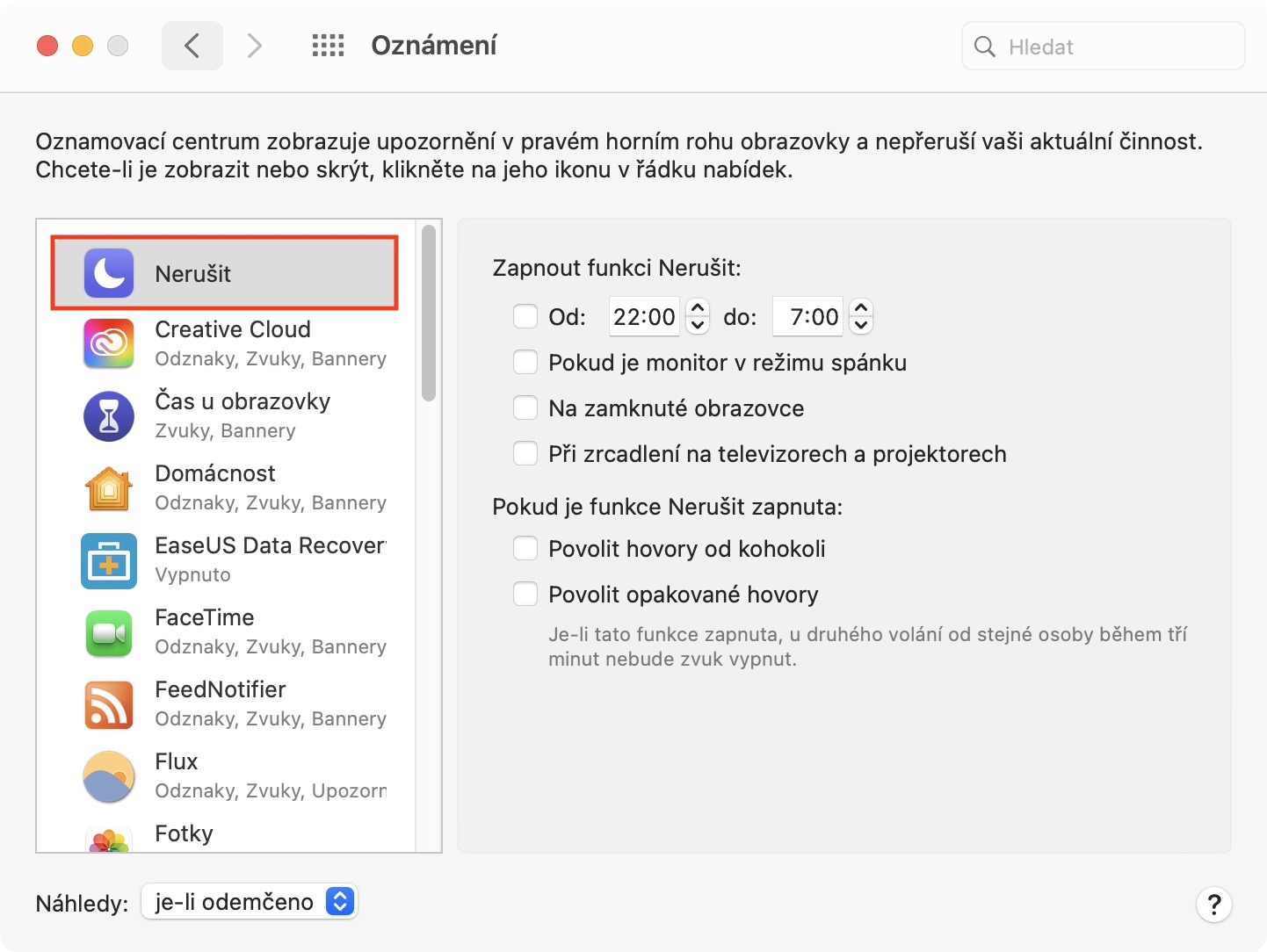Screen dimensions: 1267x952
Task: Select the Nerušit moon icon
Action: point(109,273)
